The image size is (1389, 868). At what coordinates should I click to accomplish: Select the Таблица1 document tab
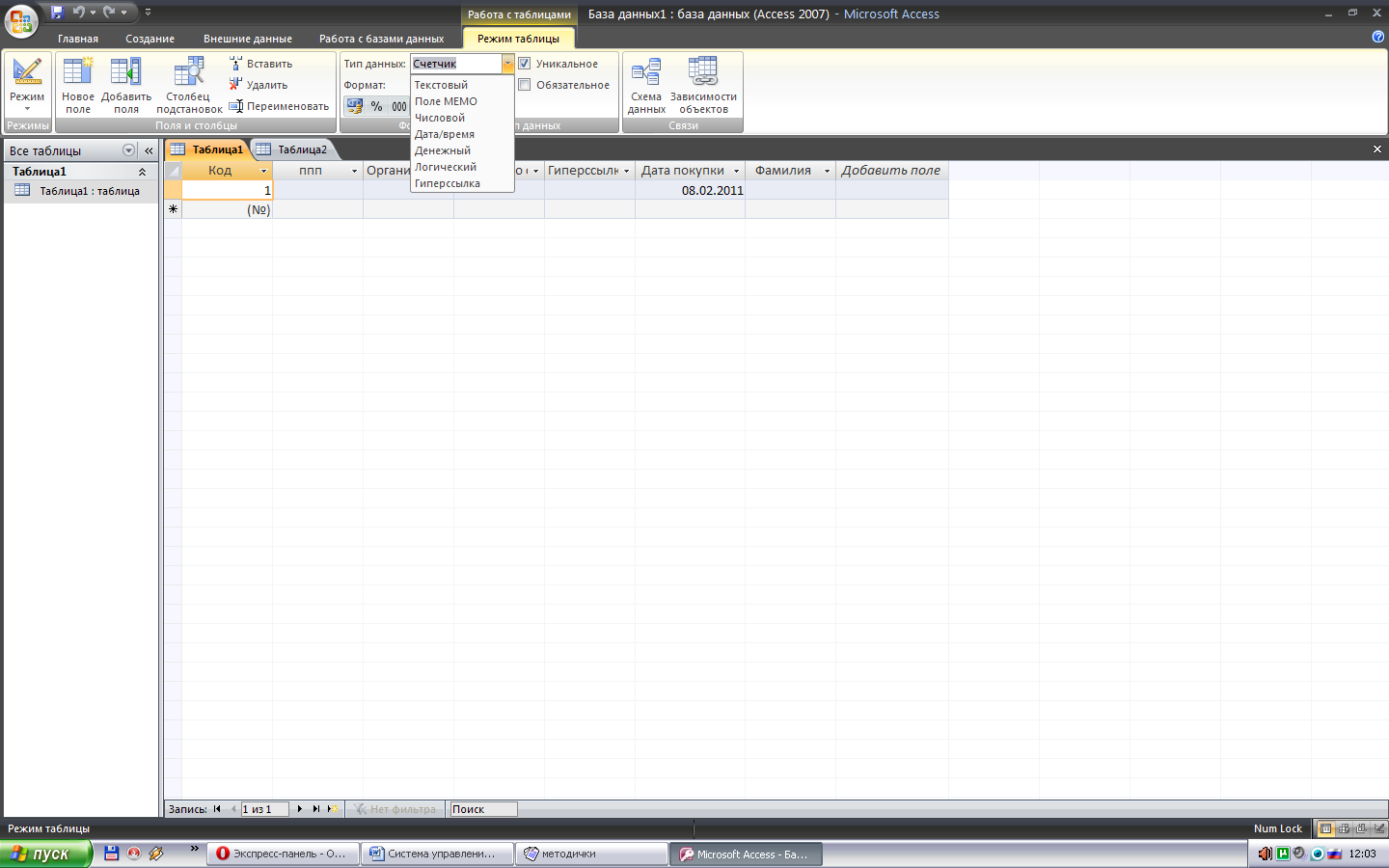(207, 149)
